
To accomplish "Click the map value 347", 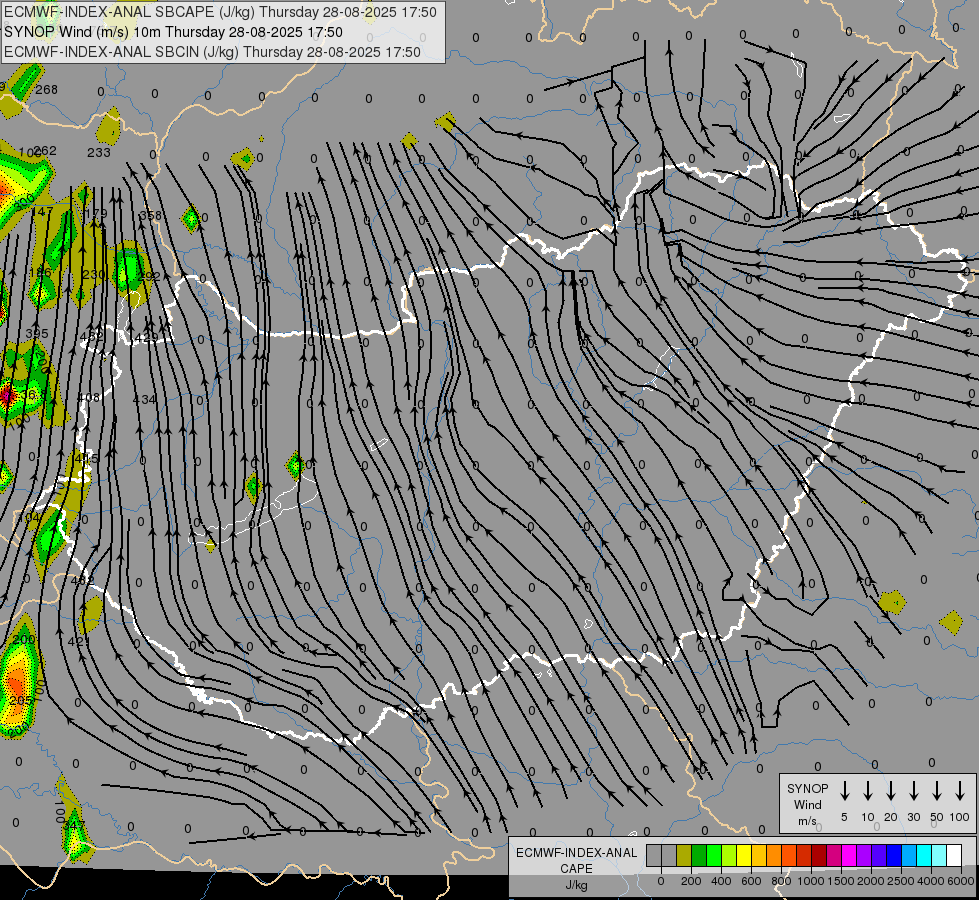I will (x=74, y=825).
